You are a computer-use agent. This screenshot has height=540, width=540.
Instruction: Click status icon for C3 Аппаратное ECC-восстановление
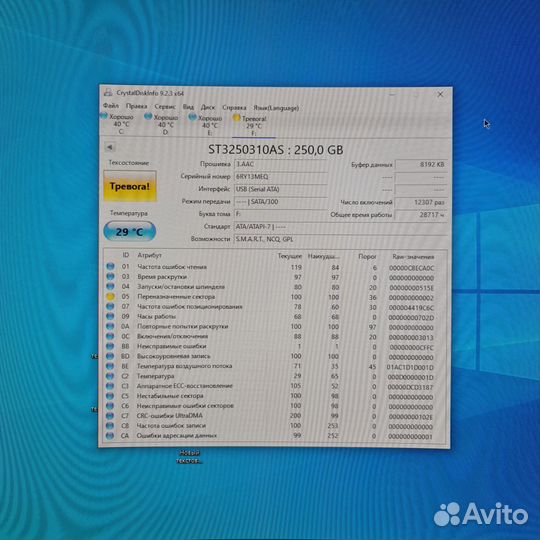[110, 386]
